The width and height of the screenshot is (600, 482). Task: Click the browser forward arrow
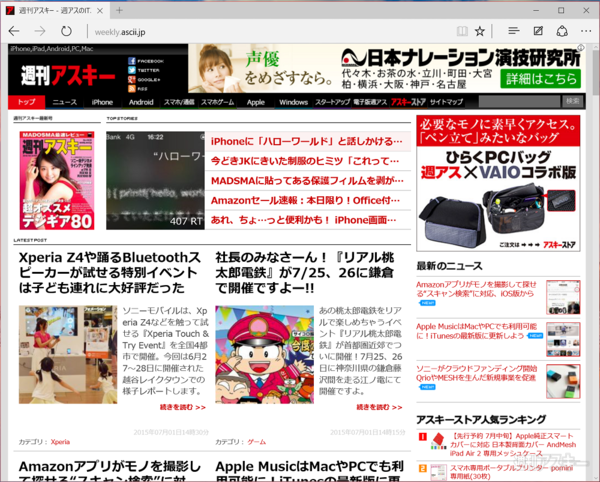(40, 31)
